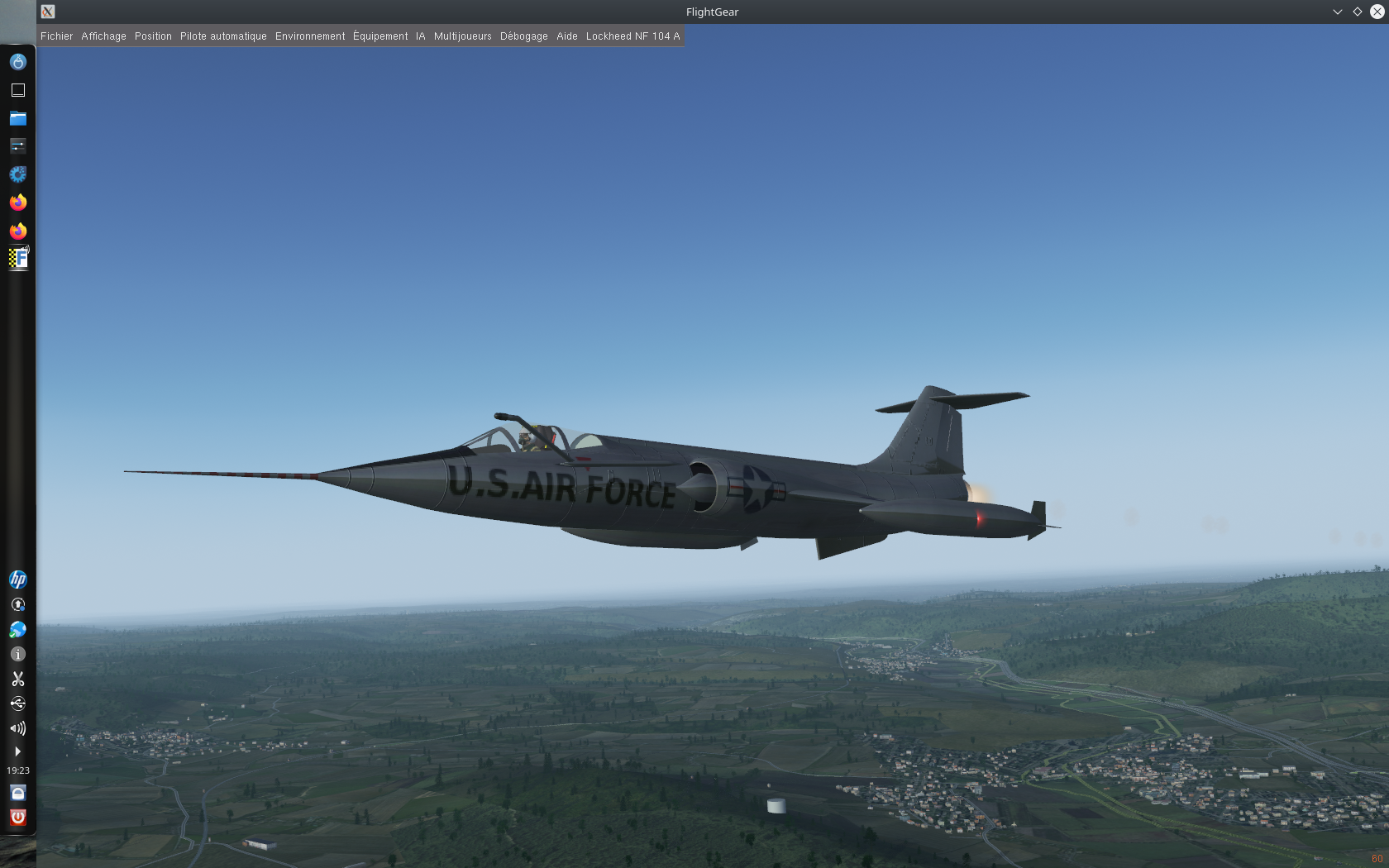Image resolution: width=1389 pixels, height=868 pixels.
Task: Open the blue folder file manager
Action: [17, 118]
